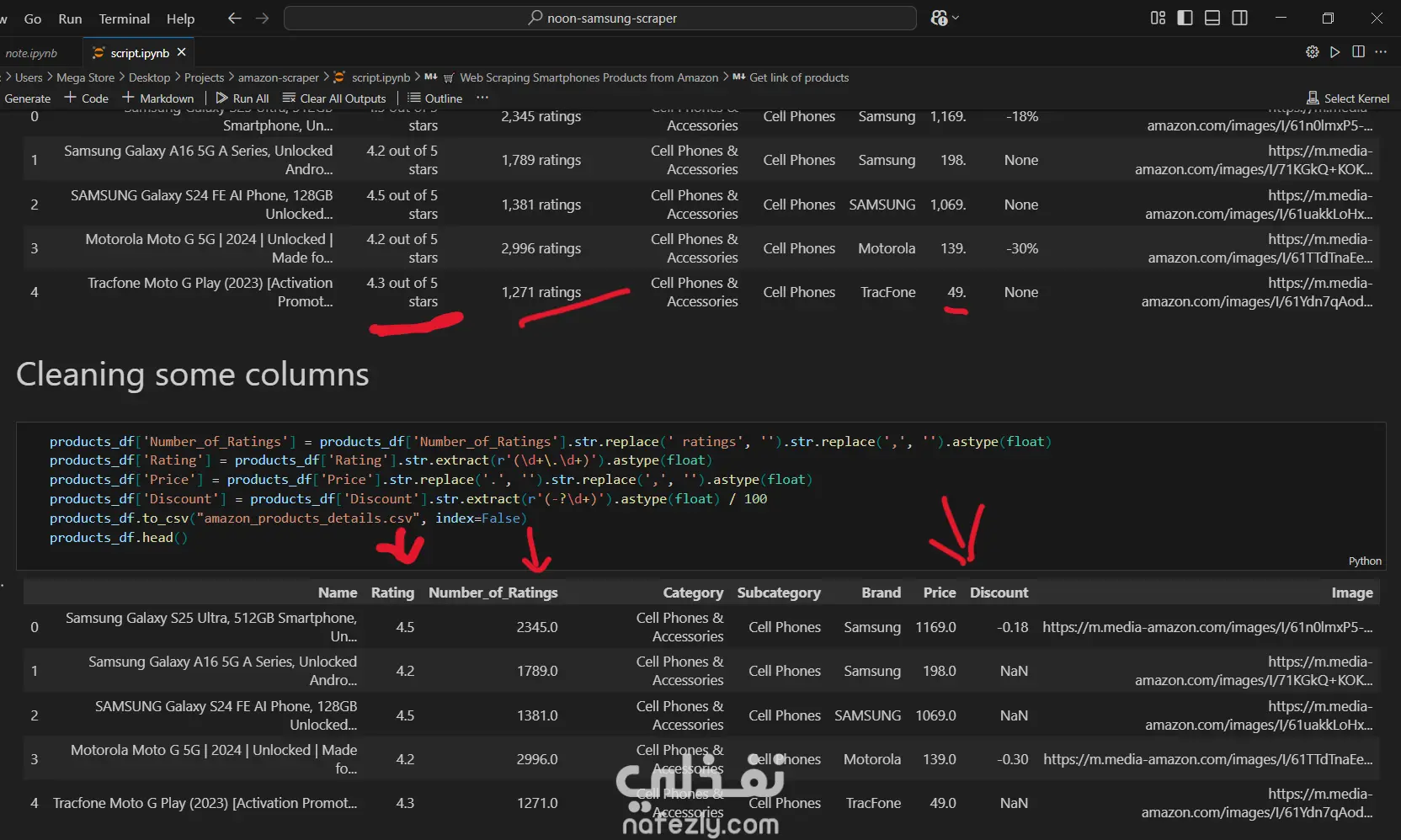Open the Projects breadcrumb
This screenshot has width=1401, height=840.
click(204, 77)
